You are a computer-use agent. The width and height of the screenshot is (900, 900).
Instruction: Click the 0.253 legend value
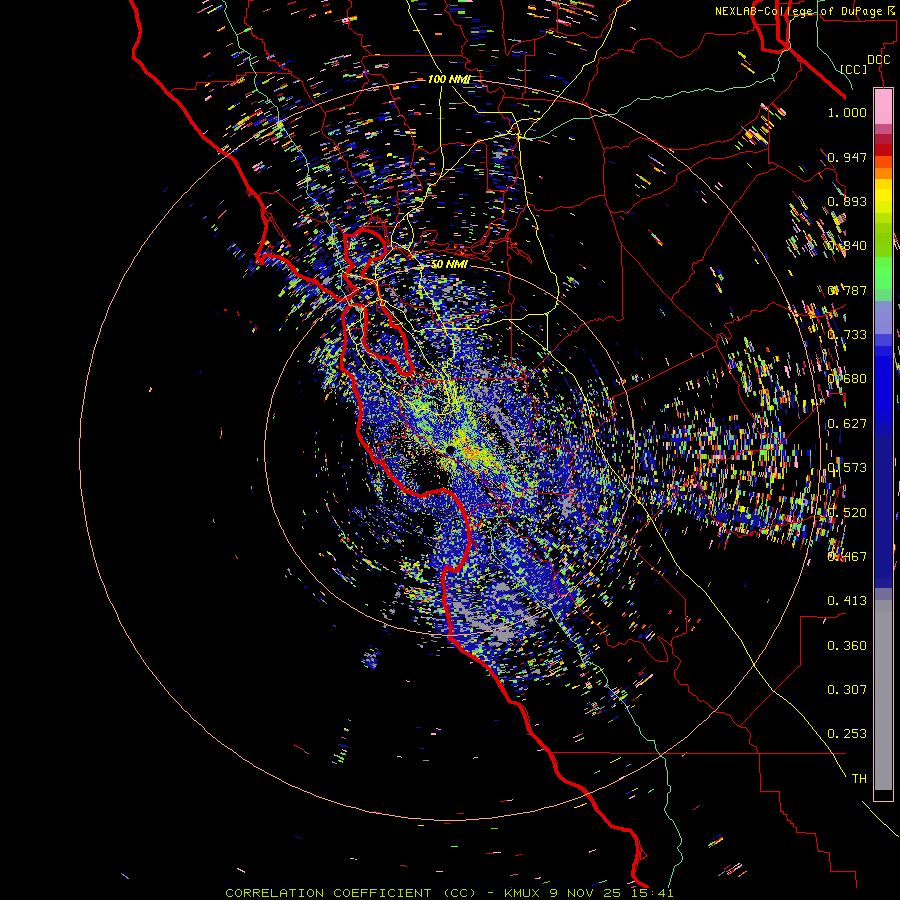pos(847,734)
